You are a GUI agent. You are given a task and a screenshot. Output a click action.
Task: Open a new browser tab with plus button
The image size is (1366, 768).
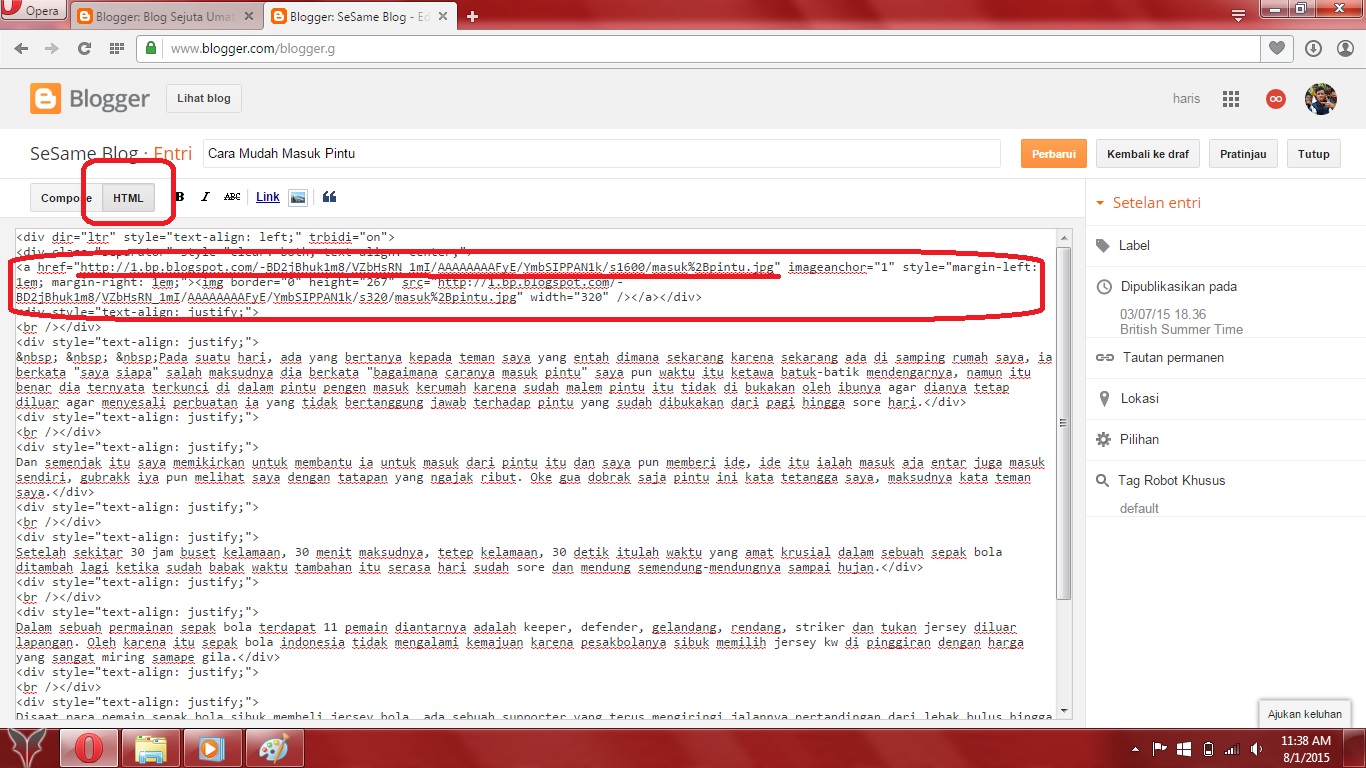click(472, 16)
